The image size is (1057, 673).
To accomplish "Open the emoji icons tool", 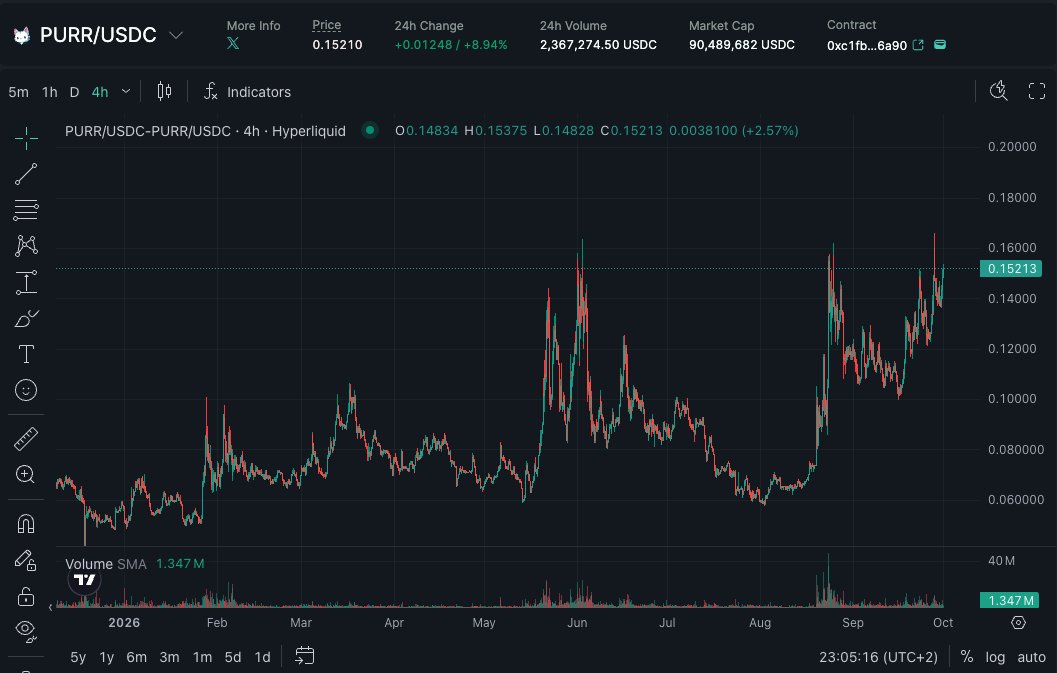I will tap(26, 390).
